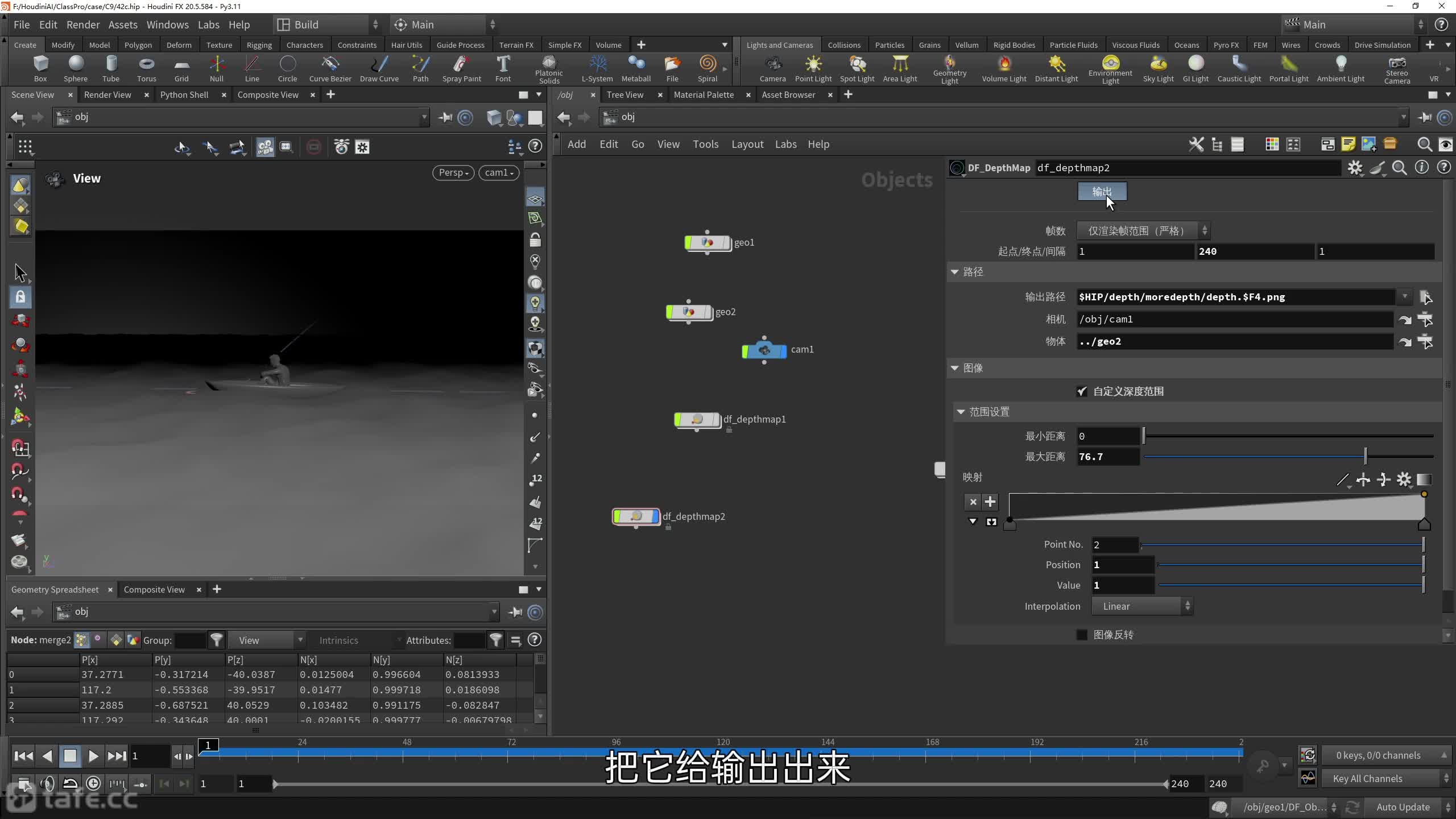Click the Font shelf tool
This screenshot has width=1456, height=819.
tap(503, 68)
